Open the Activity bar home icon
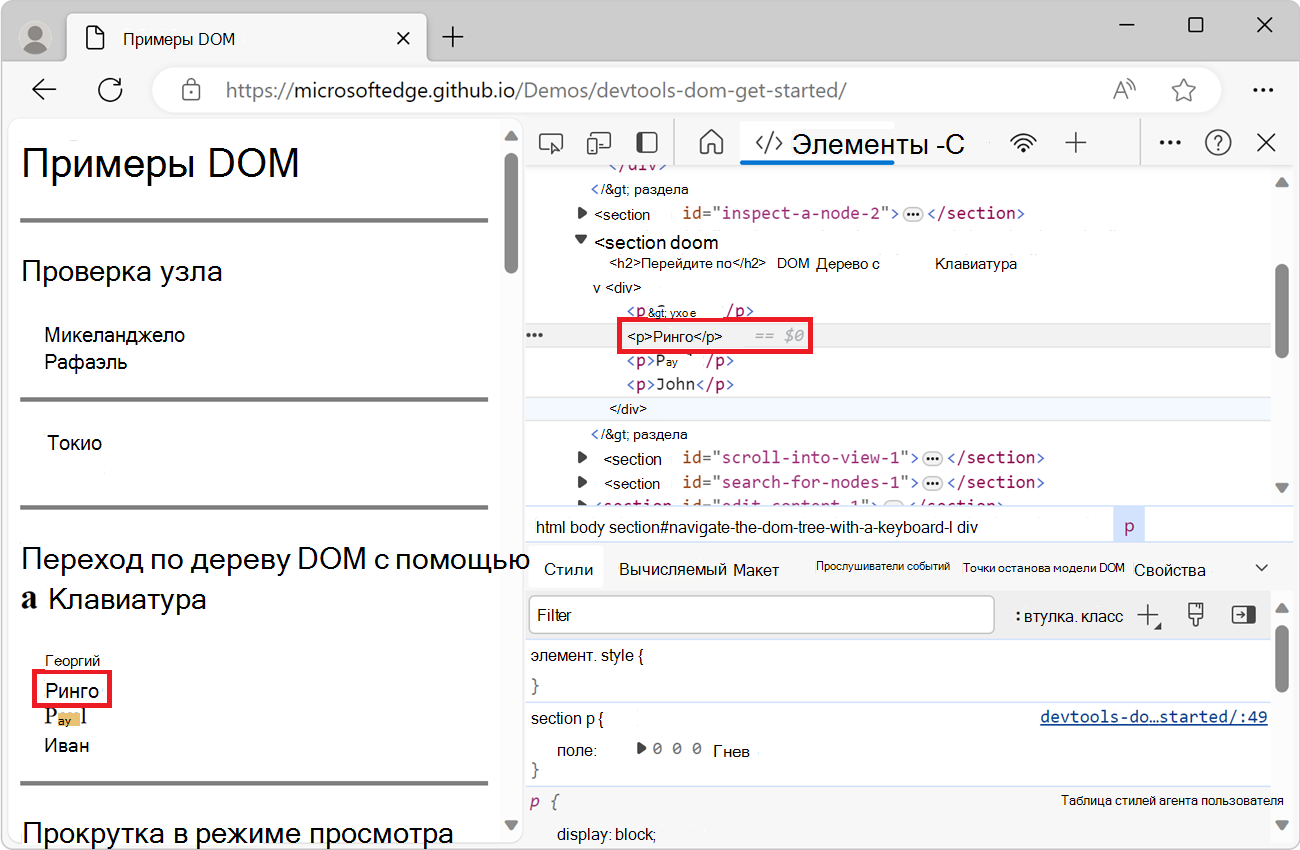The image size is (1300, 850). pos(711,142)
